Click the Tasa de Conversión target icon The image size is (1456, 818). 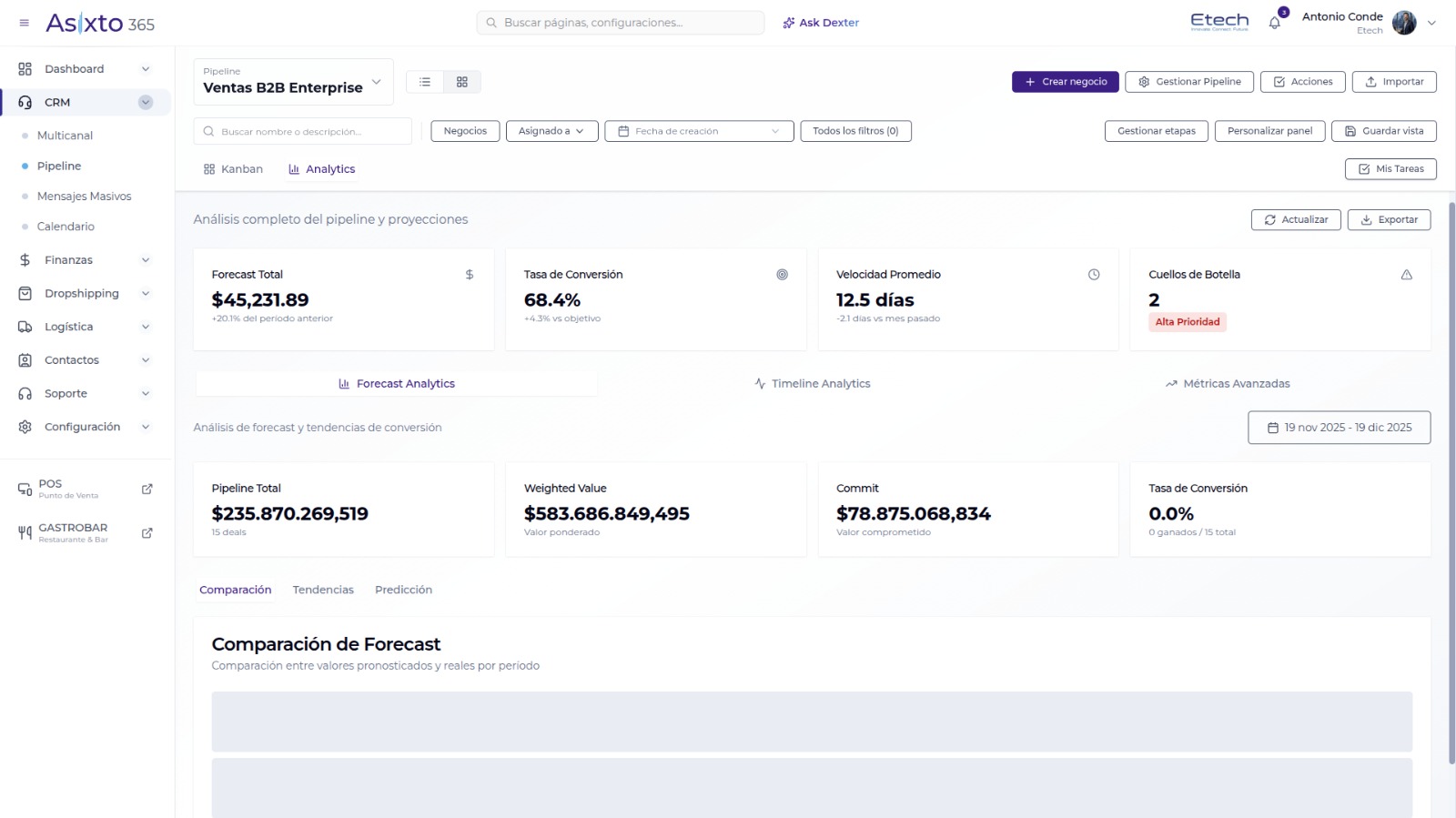point(782,275)
